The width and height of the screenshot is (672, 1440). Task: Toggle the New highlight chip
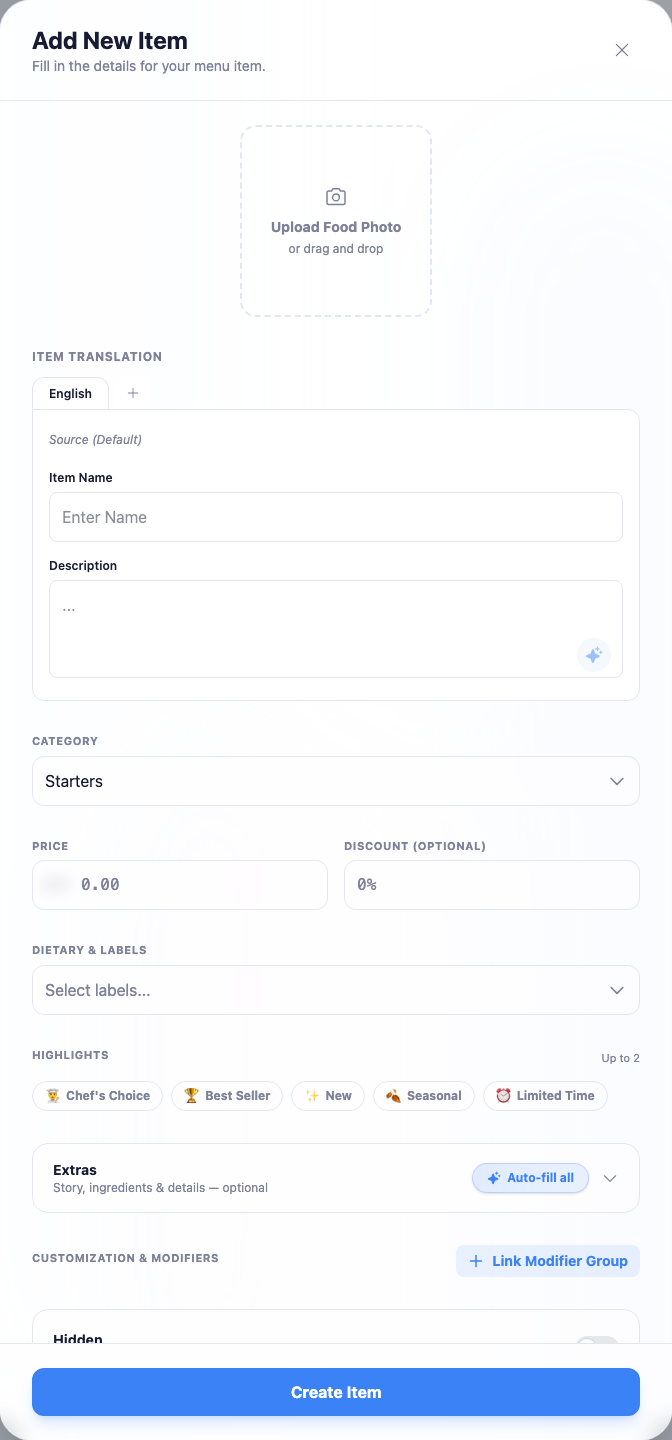pos(328,1096)
